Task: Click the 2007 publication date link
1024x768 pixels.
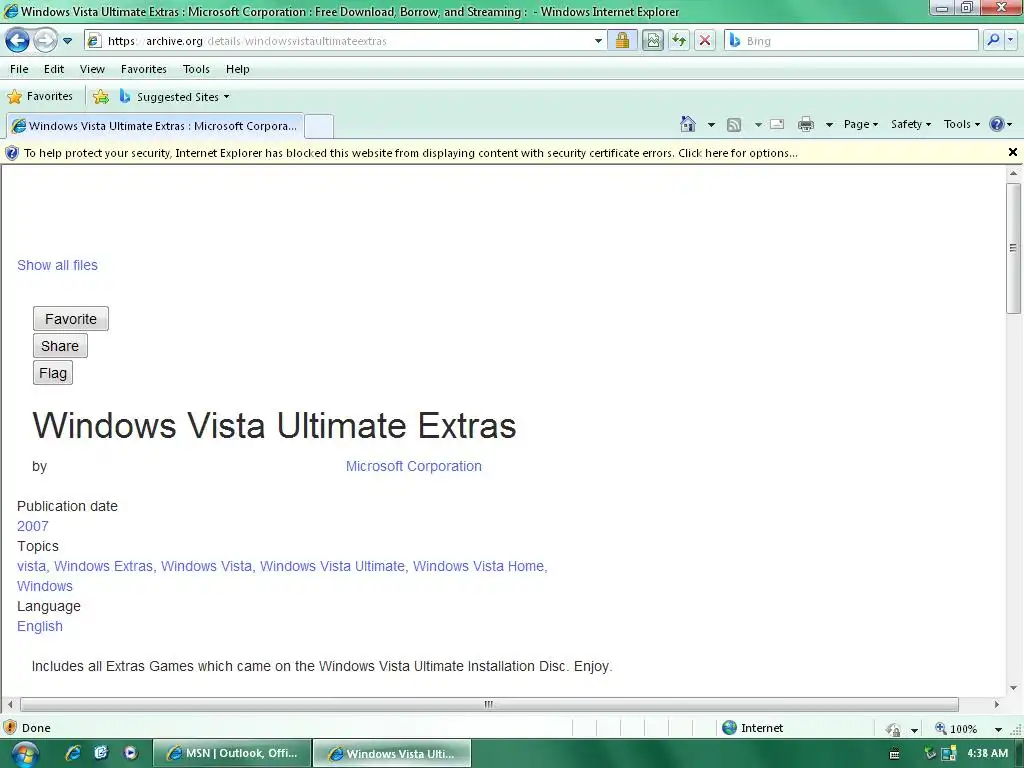Action: tap(33, 526)
